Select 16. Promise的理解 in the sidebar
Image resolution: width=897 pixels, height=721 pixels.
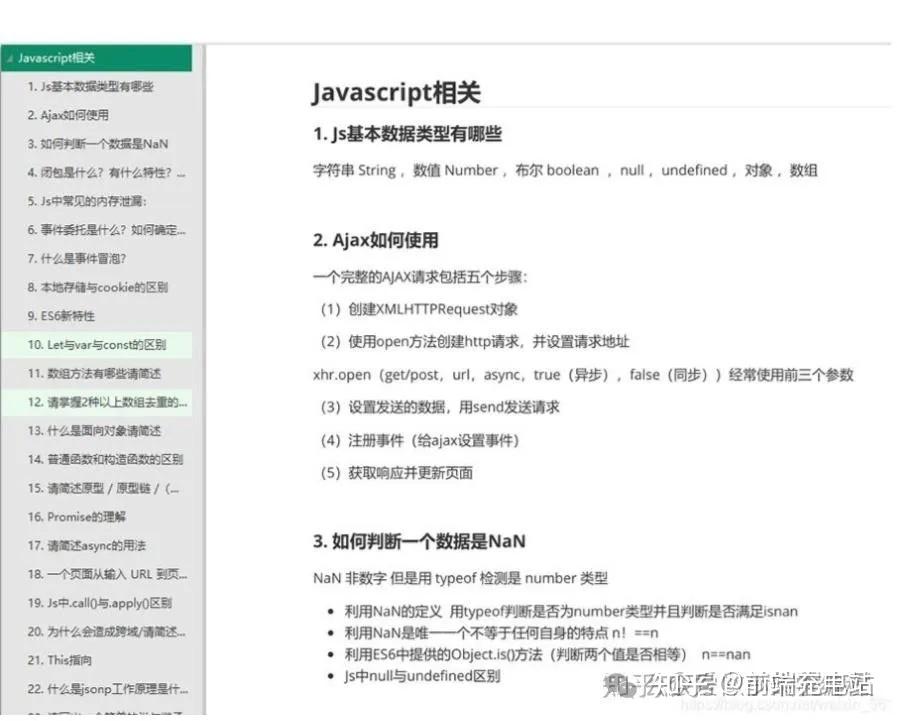tap(82, 516)
